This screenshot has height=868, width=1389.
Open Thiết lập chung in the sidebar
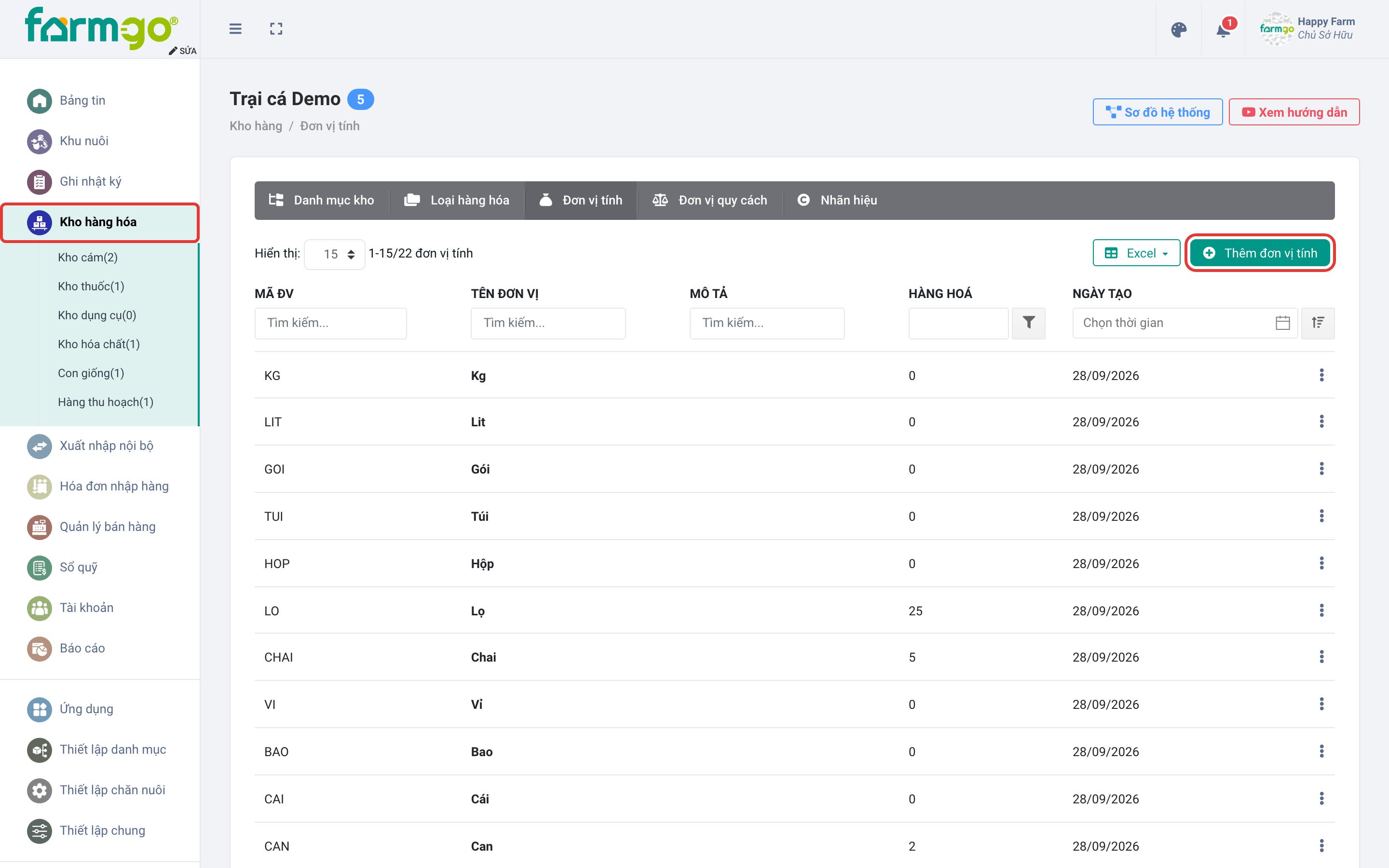[x=86, y=831]
